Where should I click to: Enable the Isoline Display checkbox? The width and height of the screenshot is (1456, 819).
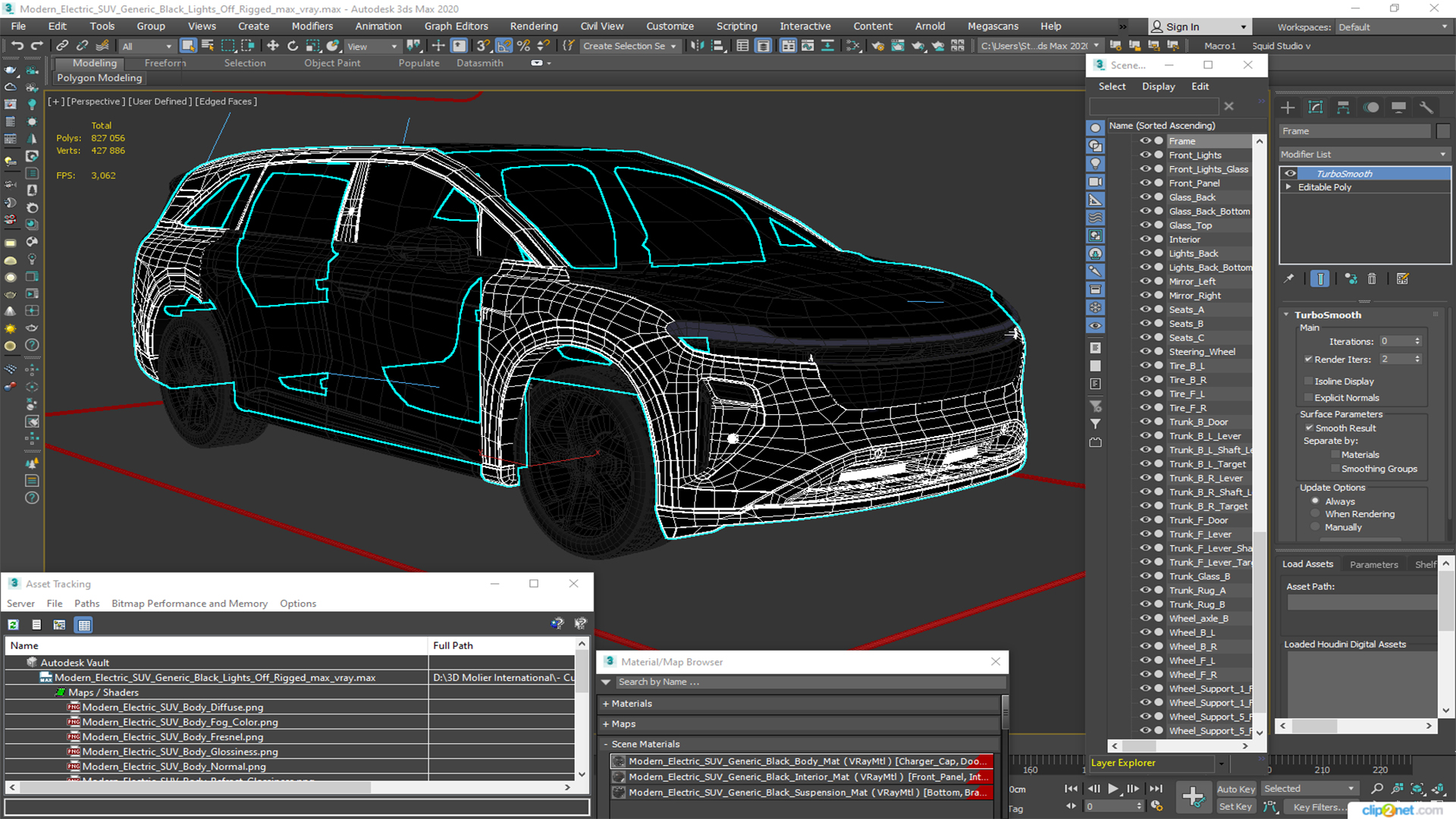(x=1308, y=381)
